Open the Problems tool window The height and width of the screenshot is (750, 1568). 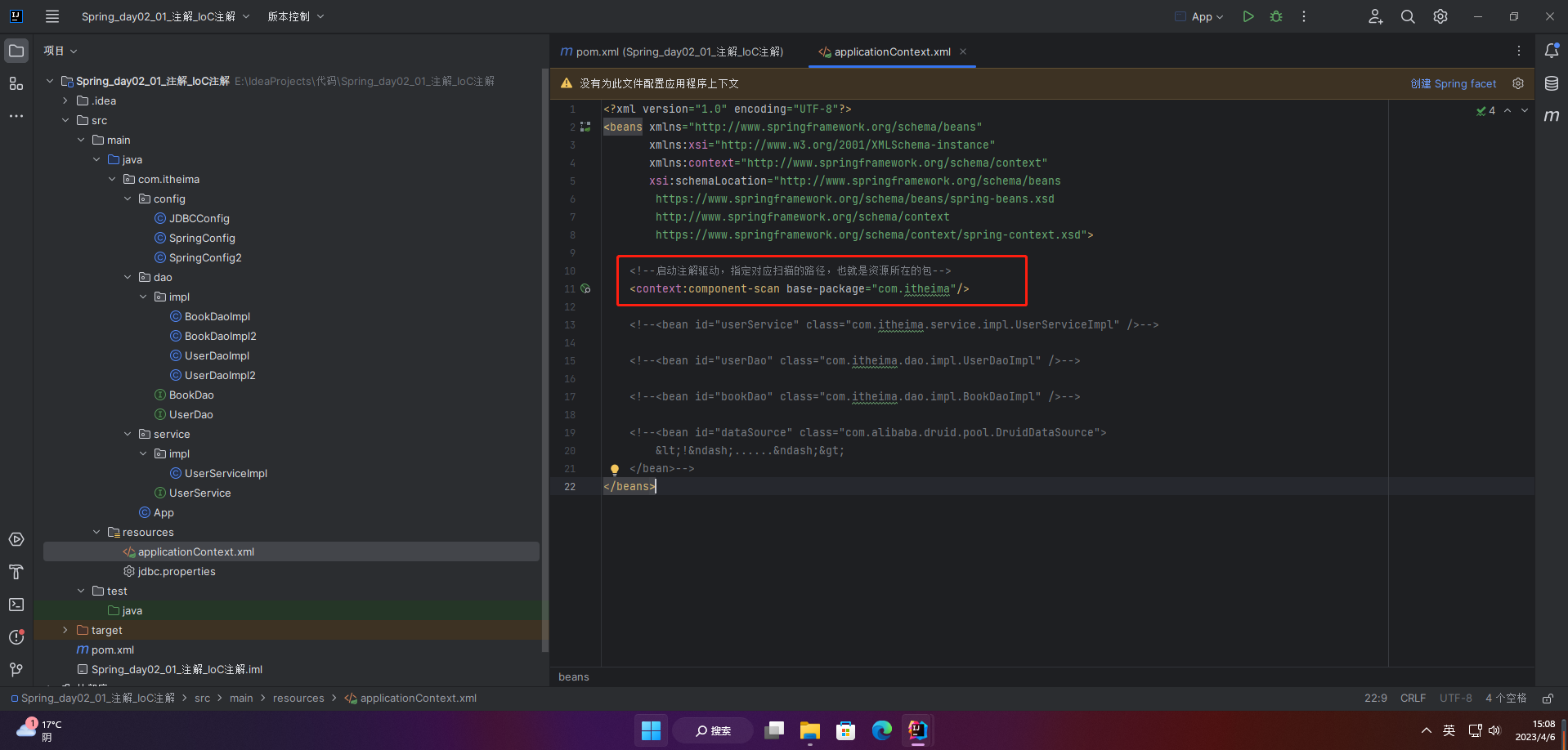click(16, 637)
